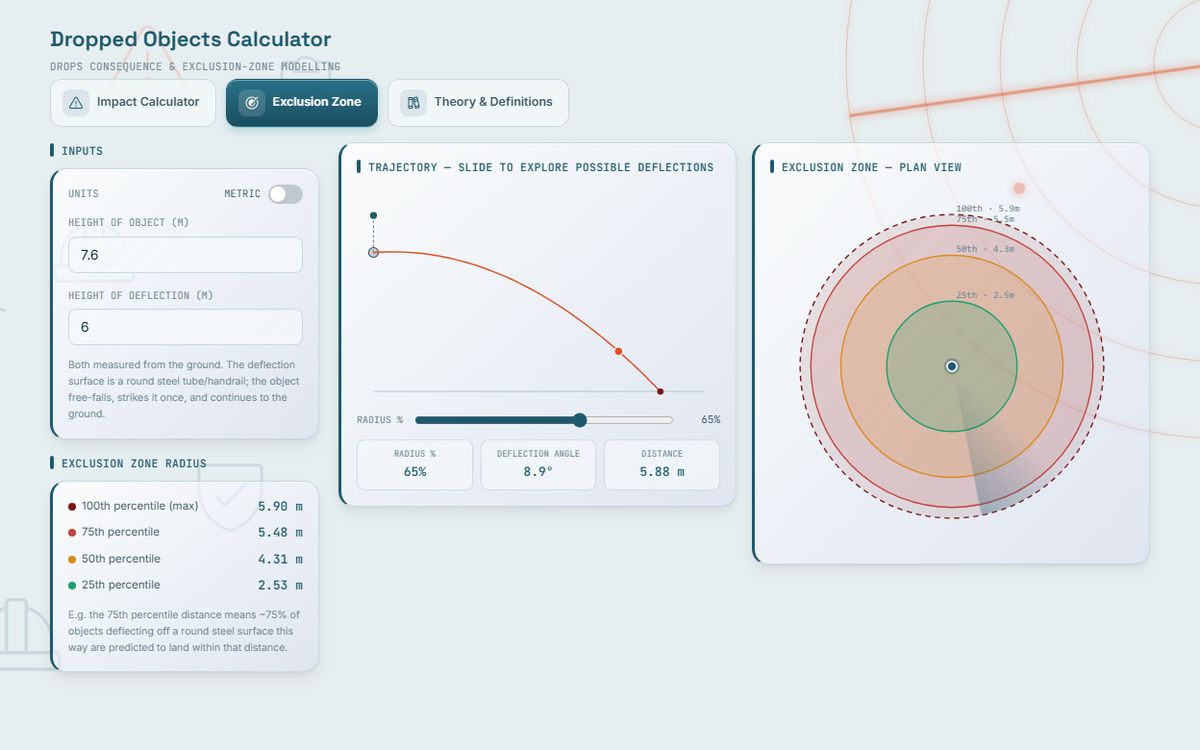This screenshot has width=1200, height=750.
Task: Click the '100th · 5.9m' plan view label
Action: coord(987,209)
